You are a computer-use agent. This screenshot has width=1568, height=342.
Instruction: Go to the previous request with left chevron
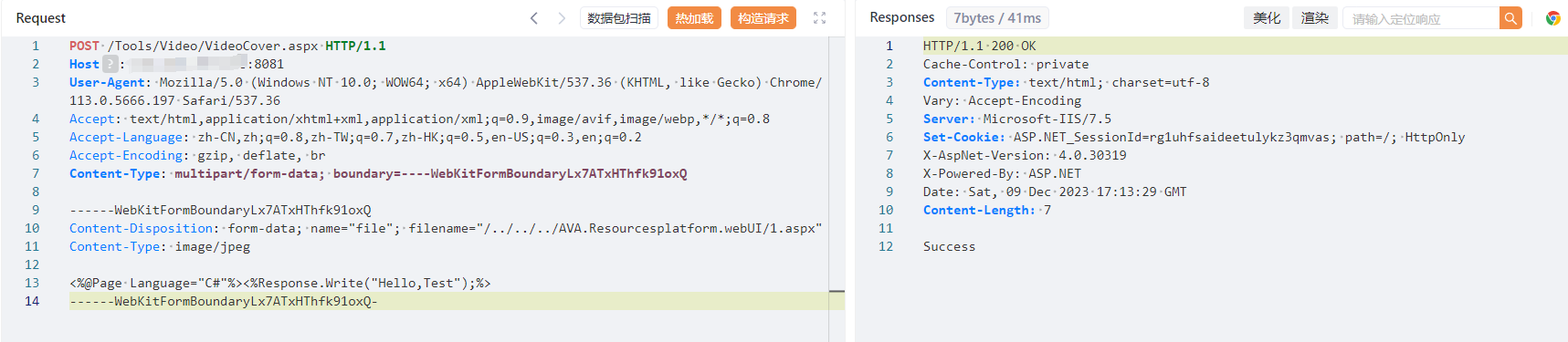[534, 17]
